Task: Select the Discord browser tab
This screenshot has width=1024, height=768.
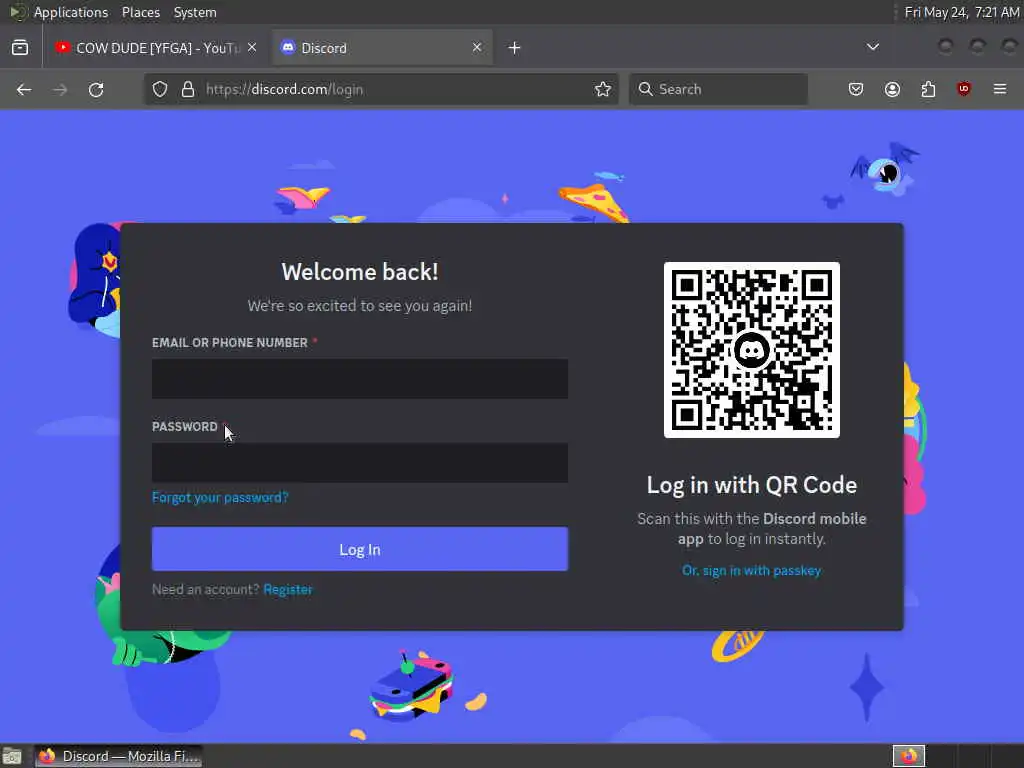Action: 383,48
